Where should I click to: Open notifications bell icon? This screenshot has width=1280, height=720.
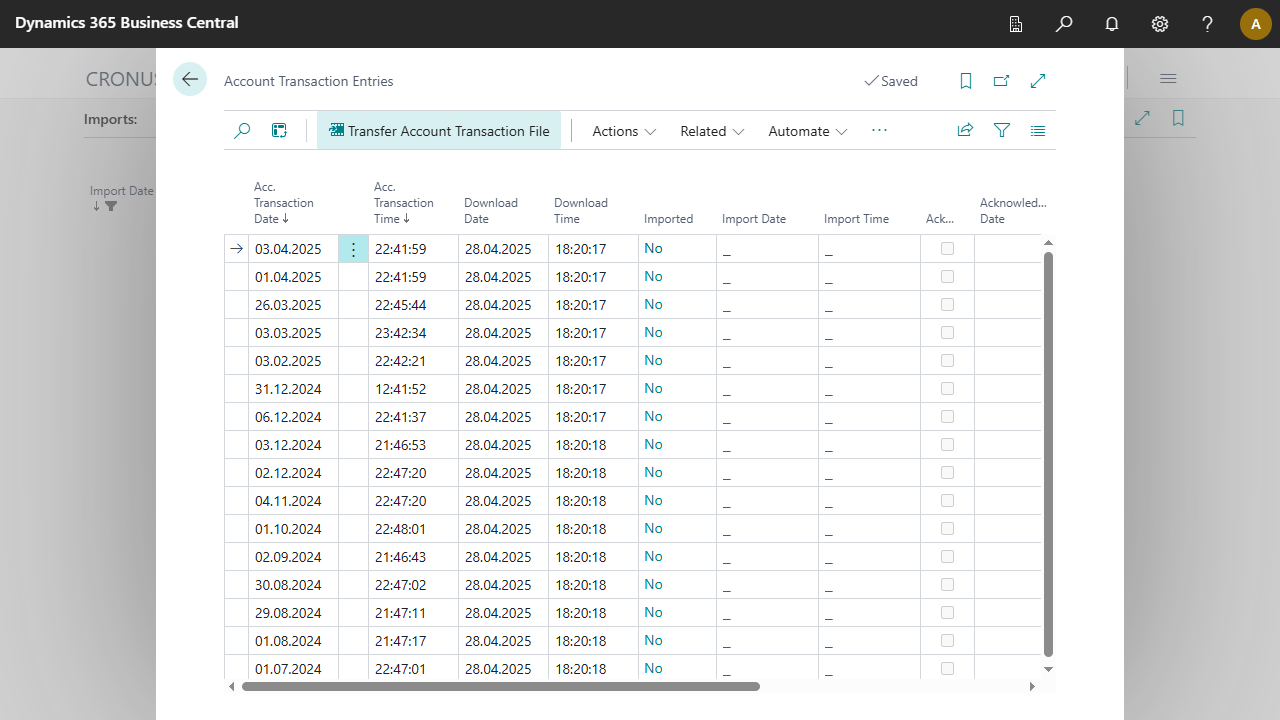click(x=1112, y=23)
